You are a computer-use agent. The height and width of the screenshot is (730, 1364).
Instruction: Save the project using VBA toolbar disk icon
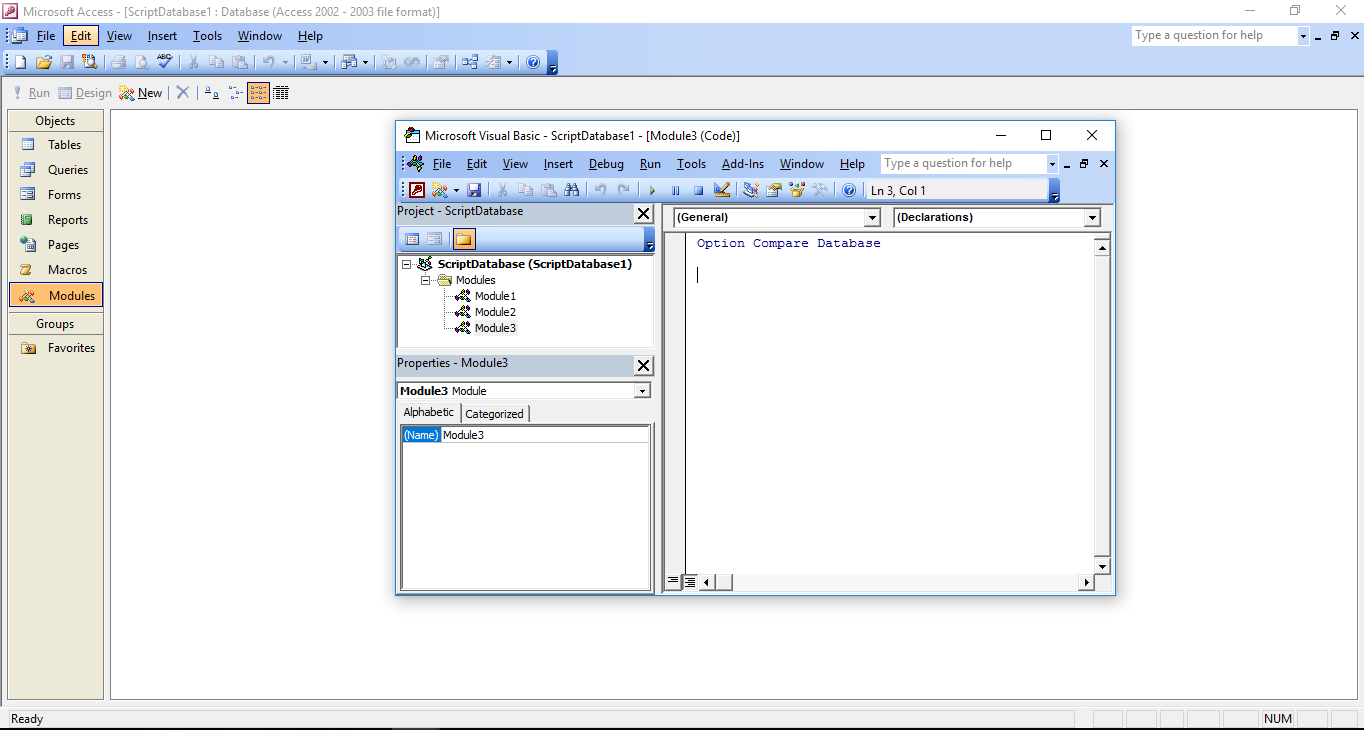(x=474, y=190)
